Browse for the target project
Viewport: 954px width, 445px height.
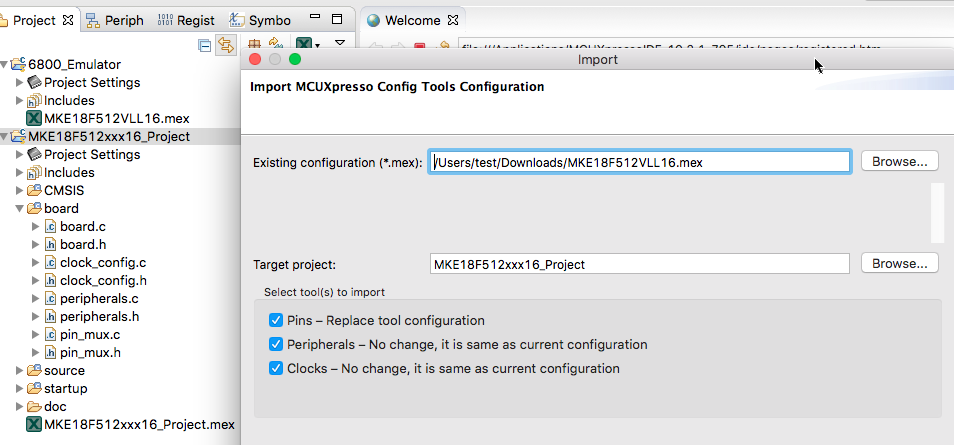pyautogui.click(x=899, y=264)
